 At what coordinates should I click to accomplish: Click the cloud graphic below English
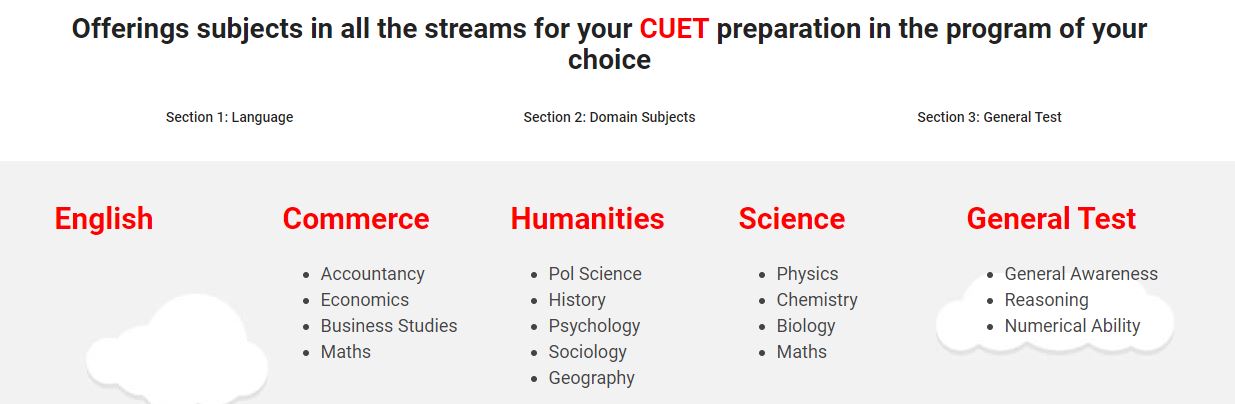177,350
